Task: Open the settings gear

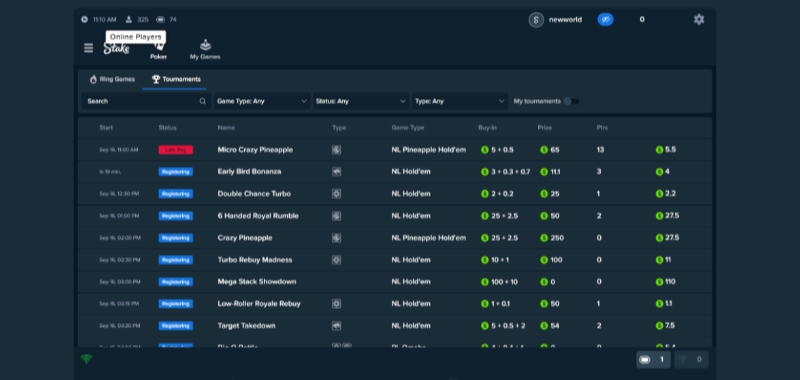Action: 698,19
